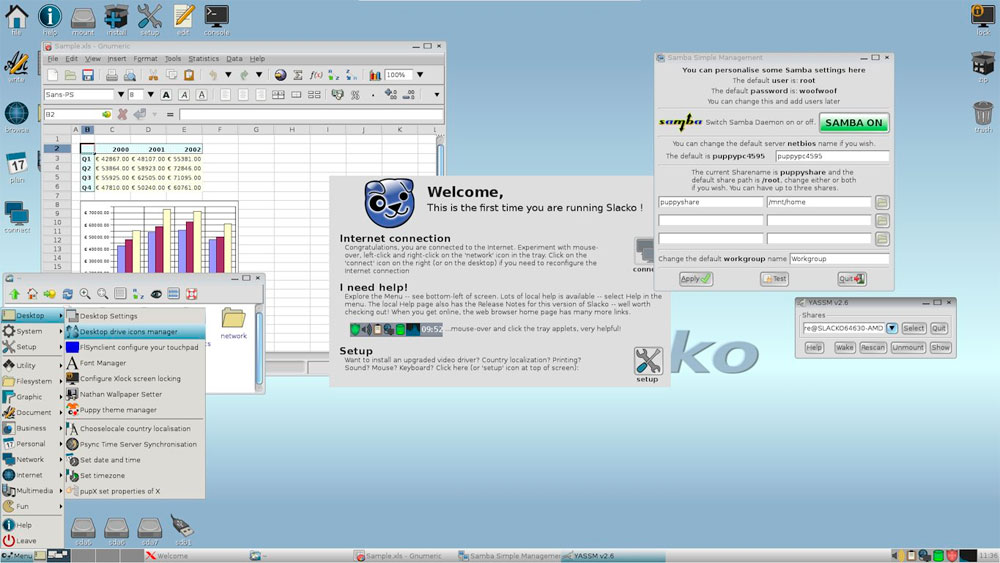Toggle right alignment in Gnumeric format toolbar
The image size is (1000, 563).
[x=260, y=95]
